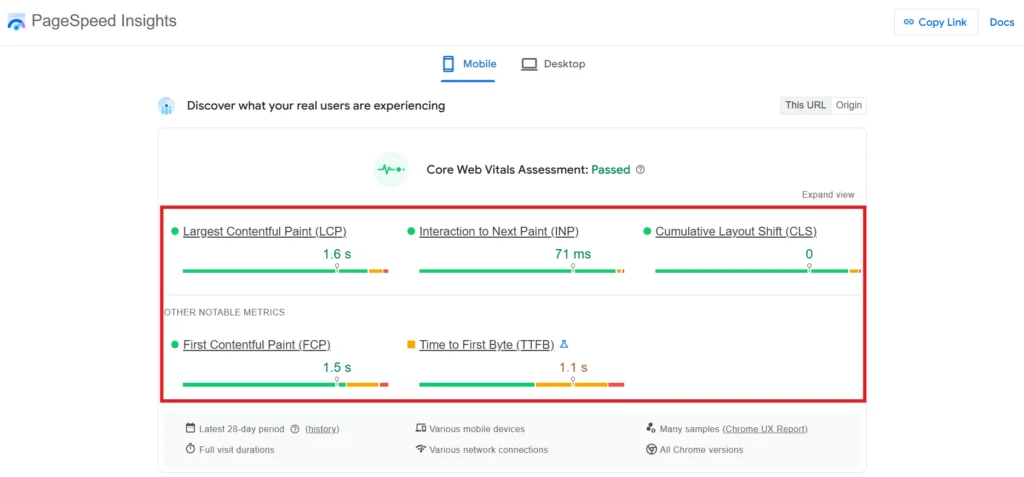Image resolution: width=1024 pixels, height=477 pixels.
Task: Open First Contentful Paint (FCP) link
Action: click(x=257, y=345)
